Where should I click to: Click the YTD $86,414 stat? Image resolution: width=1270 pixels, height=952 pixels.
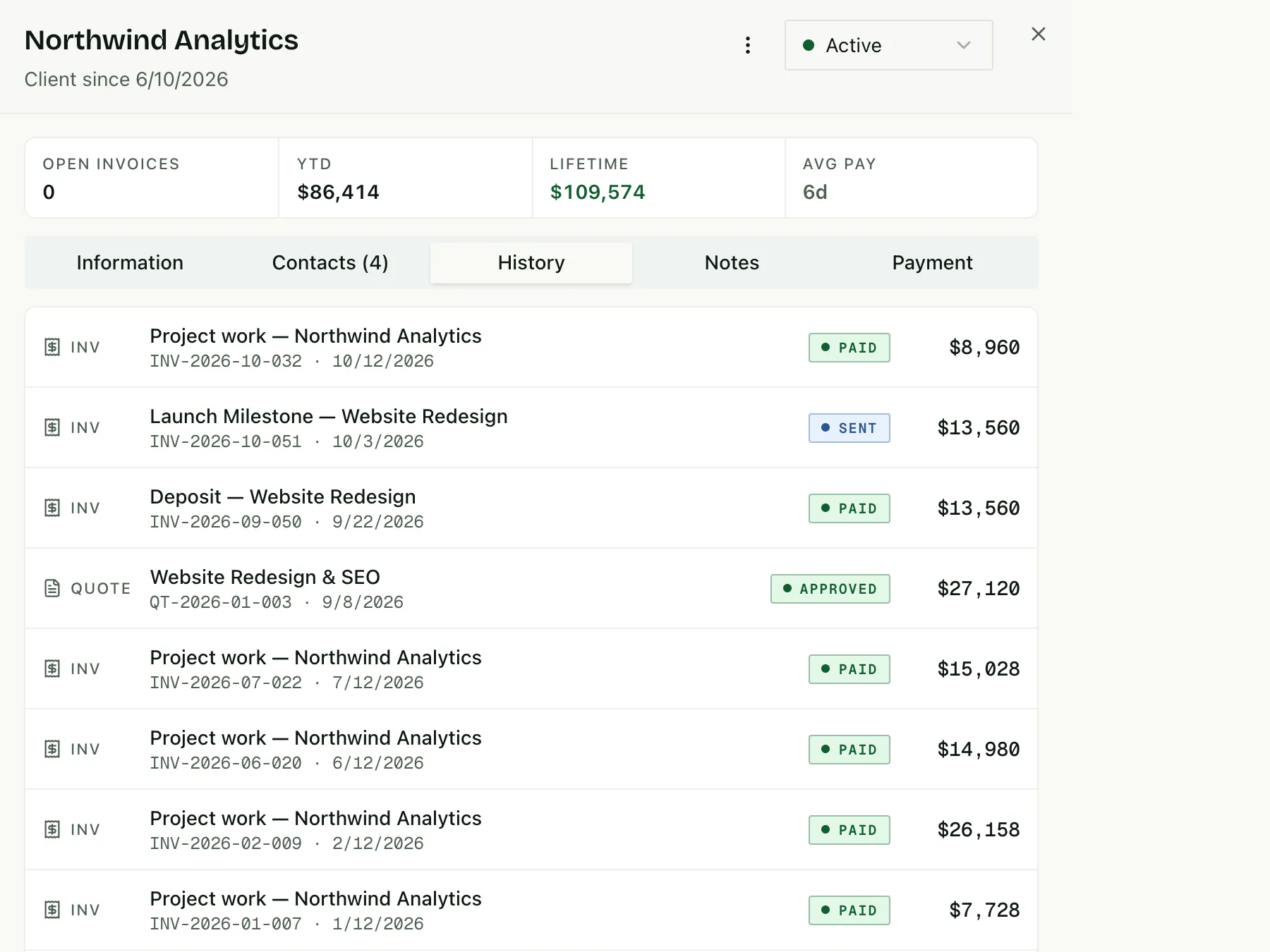point(406,178)
